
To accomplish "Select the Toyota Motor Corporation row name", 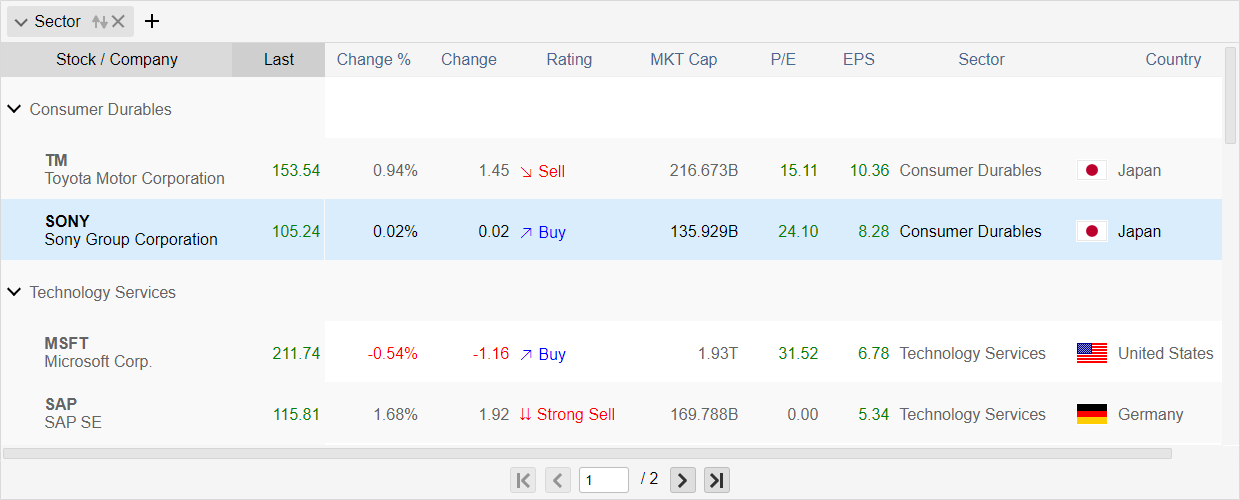I will click(x=135, y=179).
